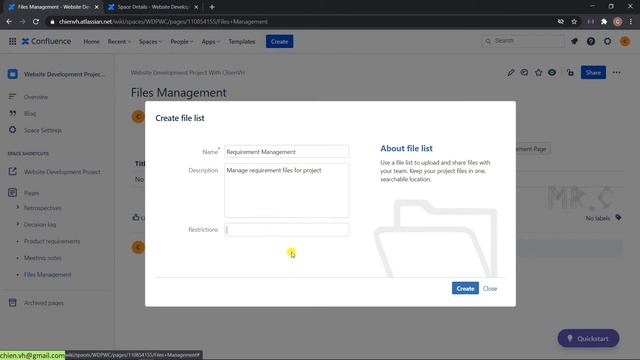Viewport: 640px width, 360px height.
Task: Open browser extensions puzzle icon
Action: click(x=604, y=22)
